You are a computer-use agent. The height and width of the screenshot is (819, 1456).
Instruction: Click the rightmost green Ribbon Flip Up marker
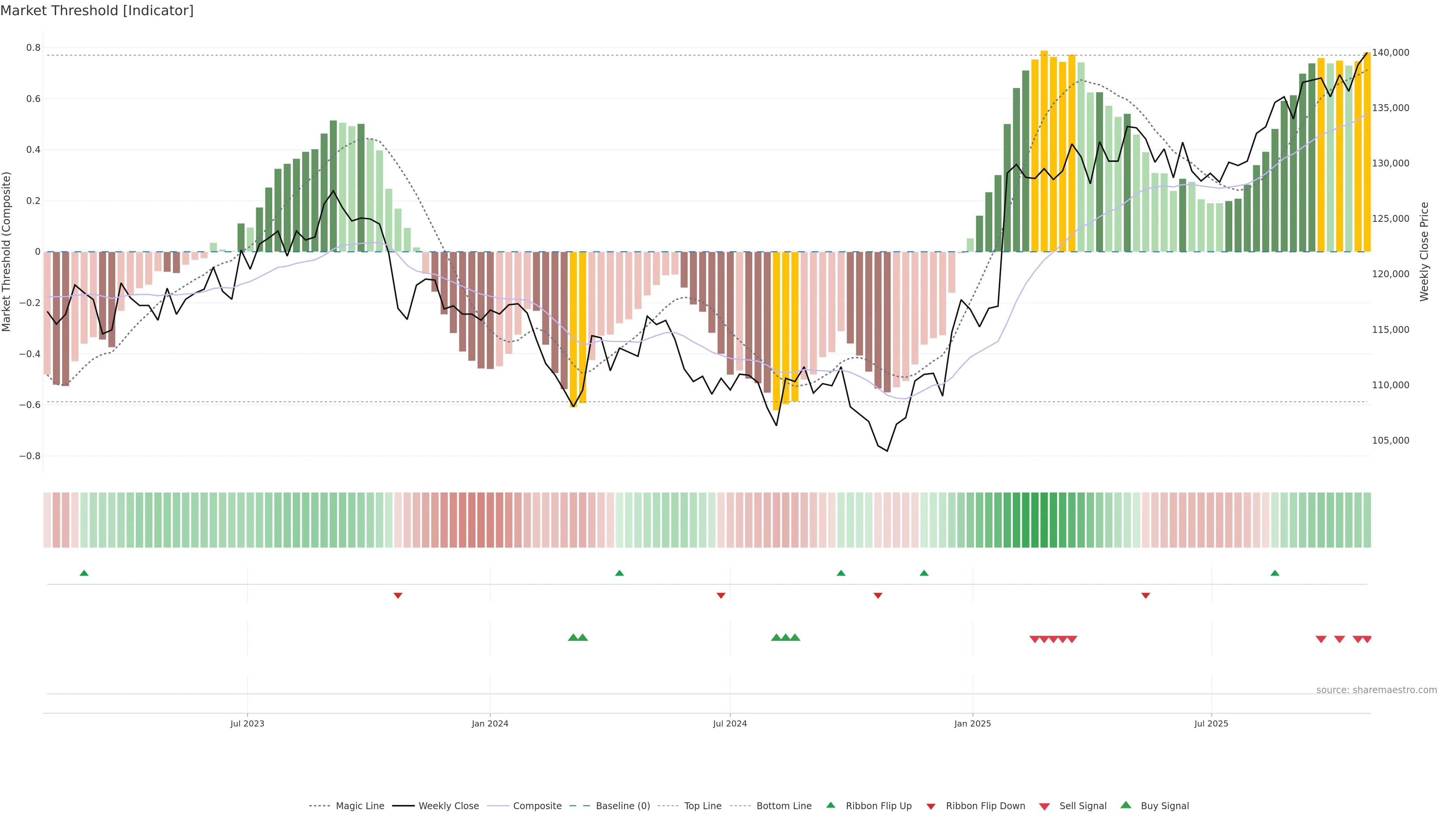[x=1274, y=573]
